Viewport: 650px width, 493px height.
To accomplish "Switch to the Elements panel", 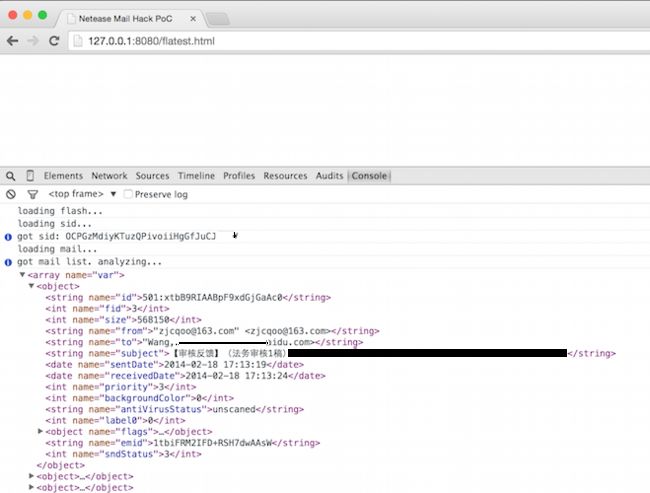I will click(x=63, y=176).
